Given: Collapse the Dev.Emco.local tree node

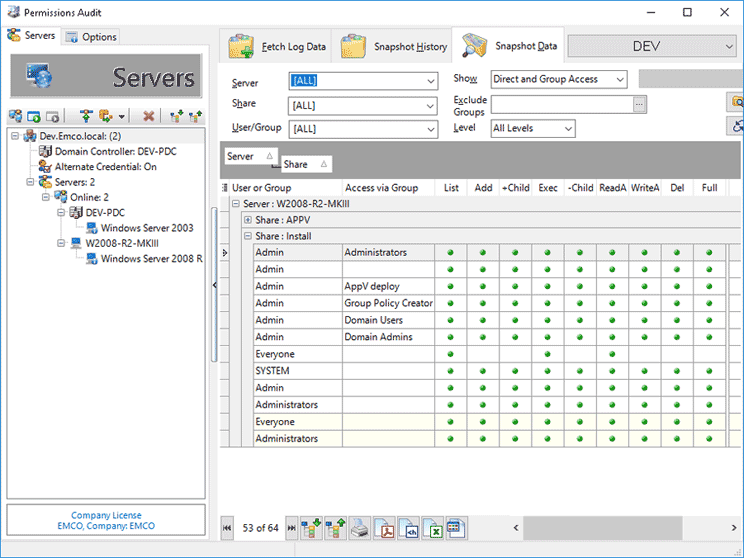Looking at the screenshot, I should click(14, 136).
